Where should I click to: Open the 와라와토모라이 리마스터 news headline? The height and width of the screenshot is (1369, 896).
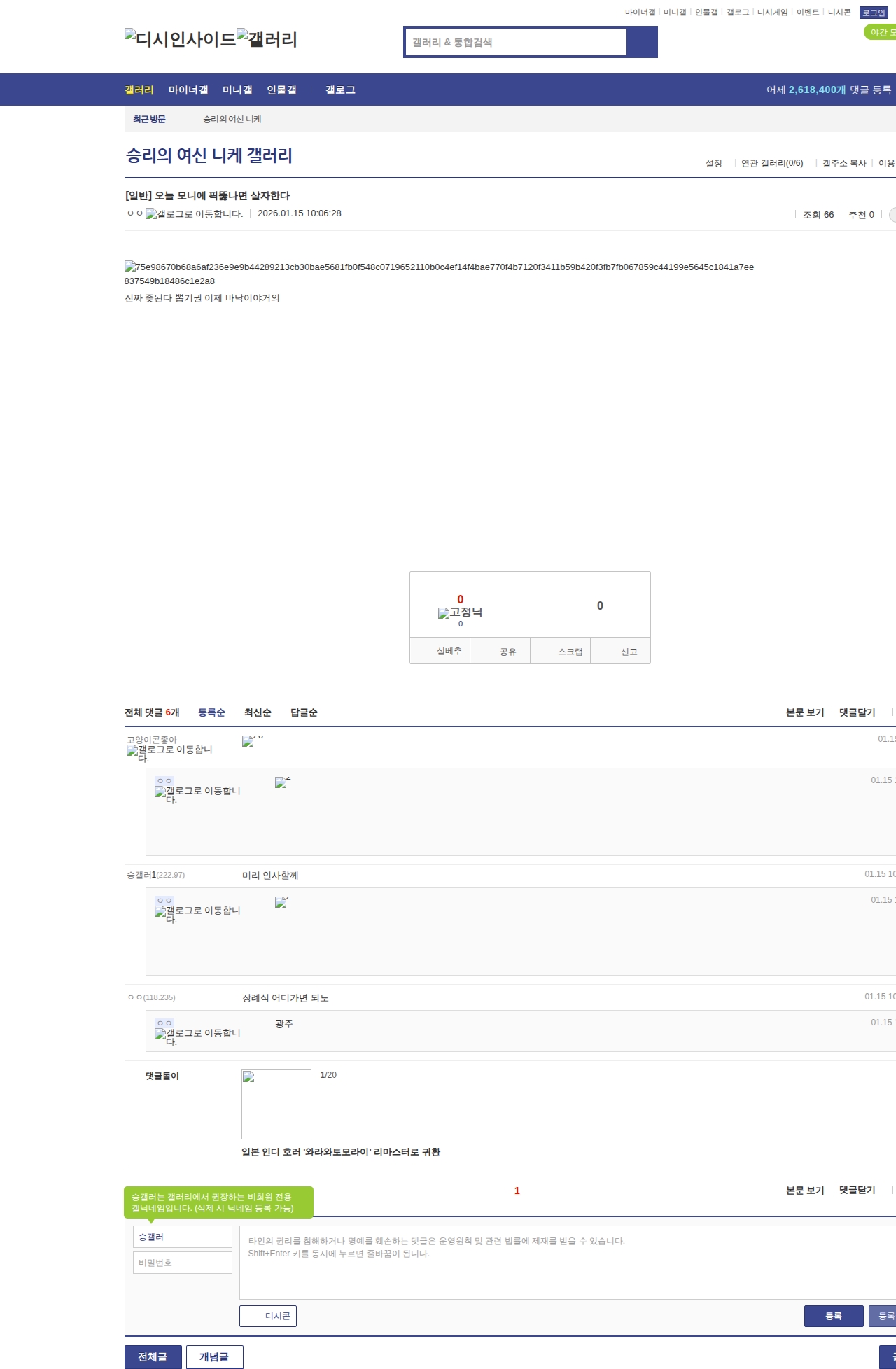341,1152
